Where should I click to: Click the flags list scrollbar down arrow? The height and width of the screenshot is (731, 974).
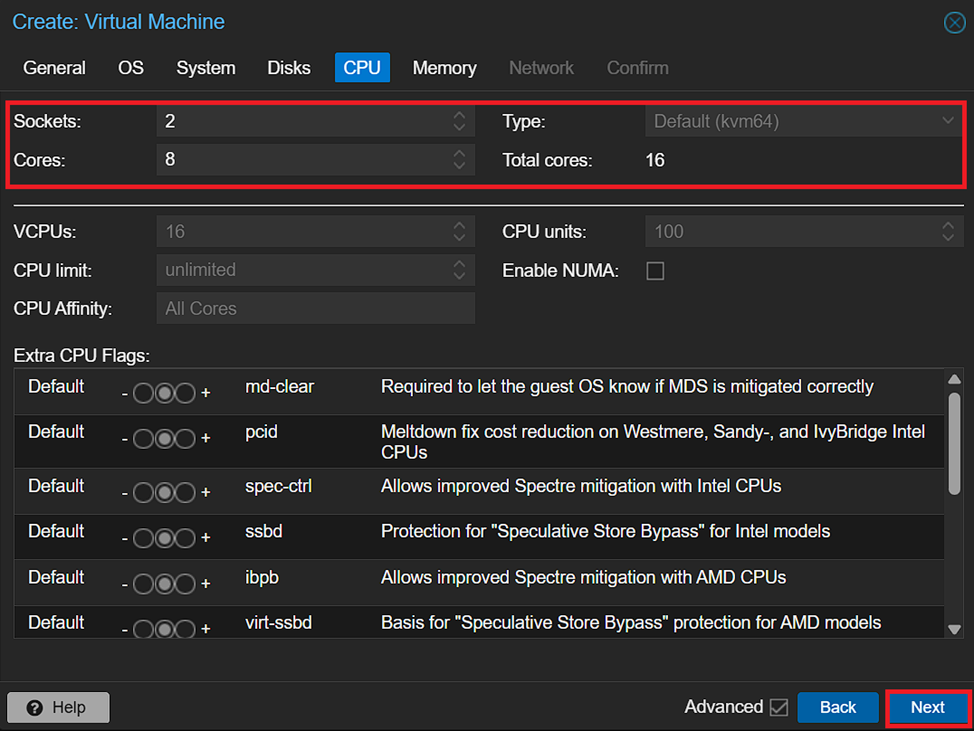pos(953,629)
